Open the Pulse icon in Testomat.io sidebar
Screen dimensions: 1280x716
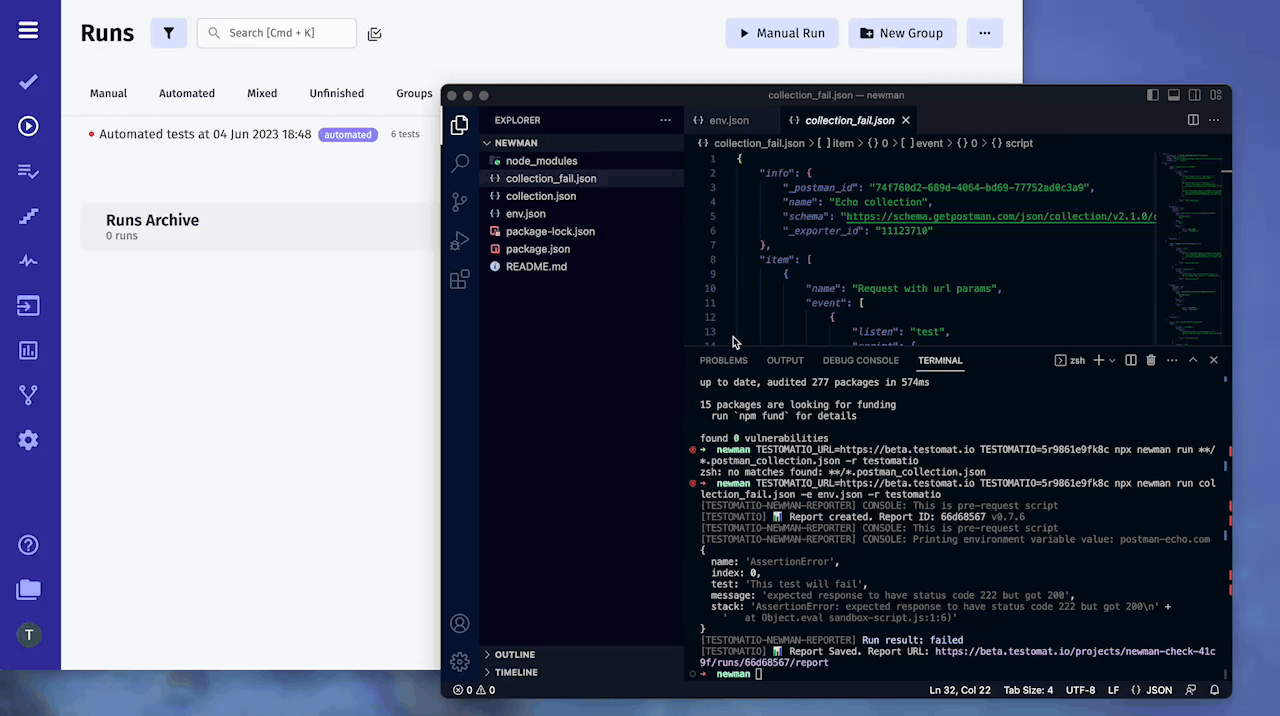[x=28, y=261]
